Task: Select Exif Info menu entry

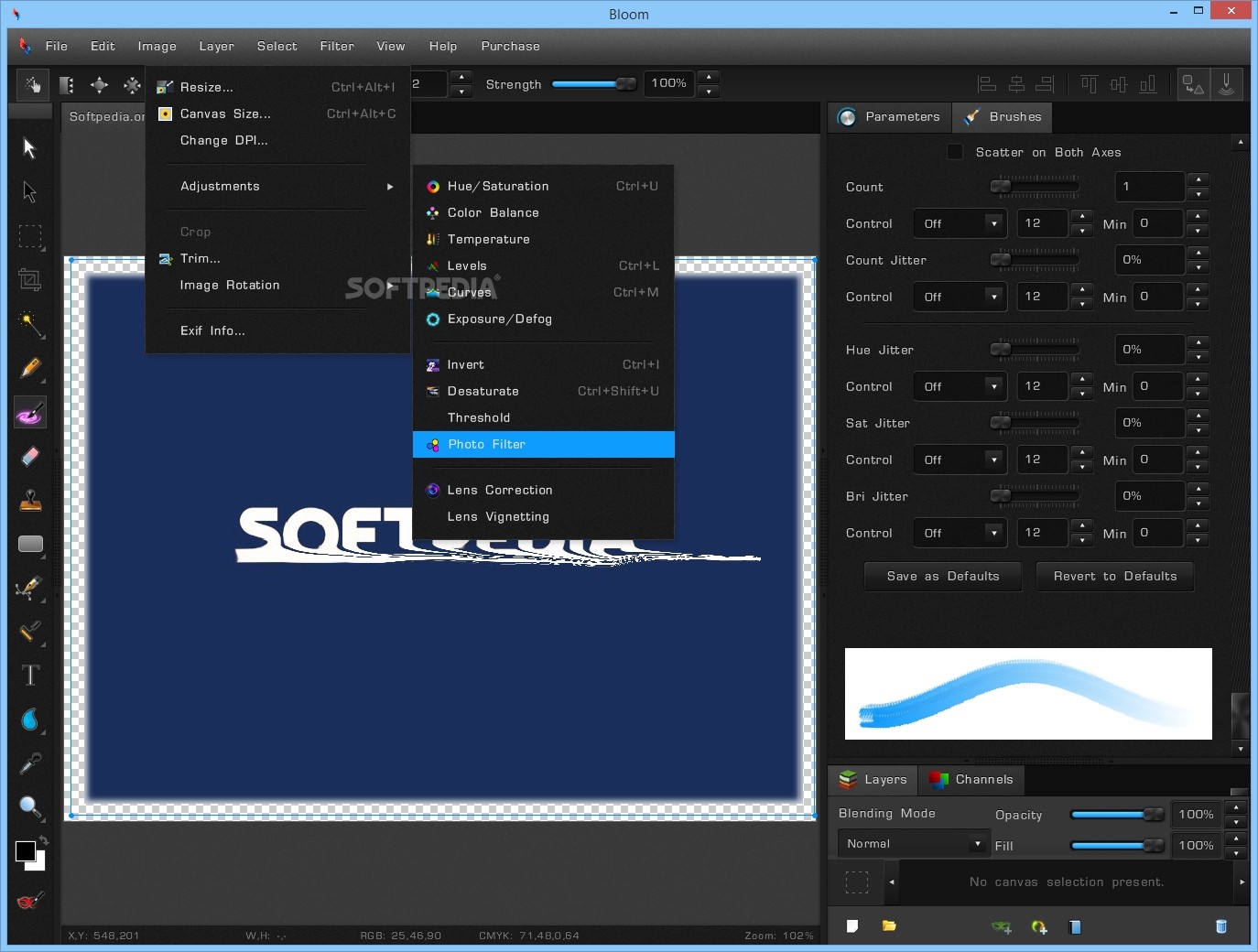Action: pos(277,330)
